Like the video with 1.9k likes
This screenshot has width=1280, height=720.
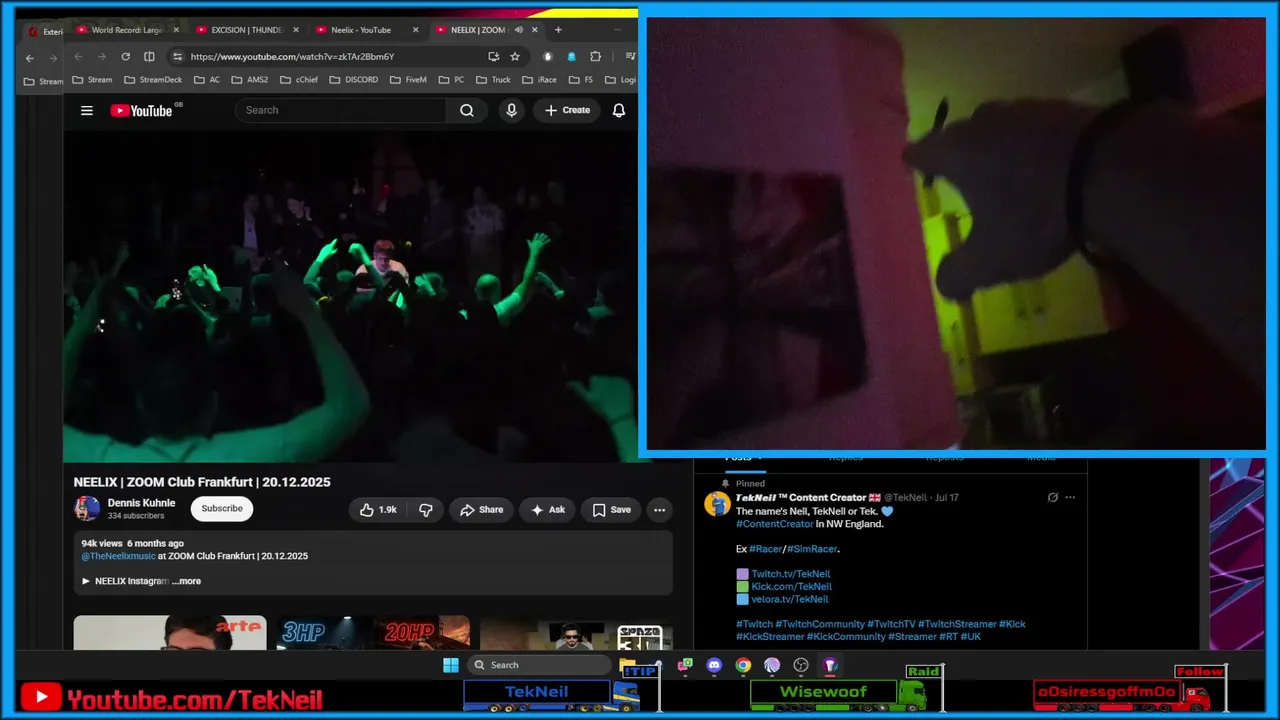click(x=379, y=510)
